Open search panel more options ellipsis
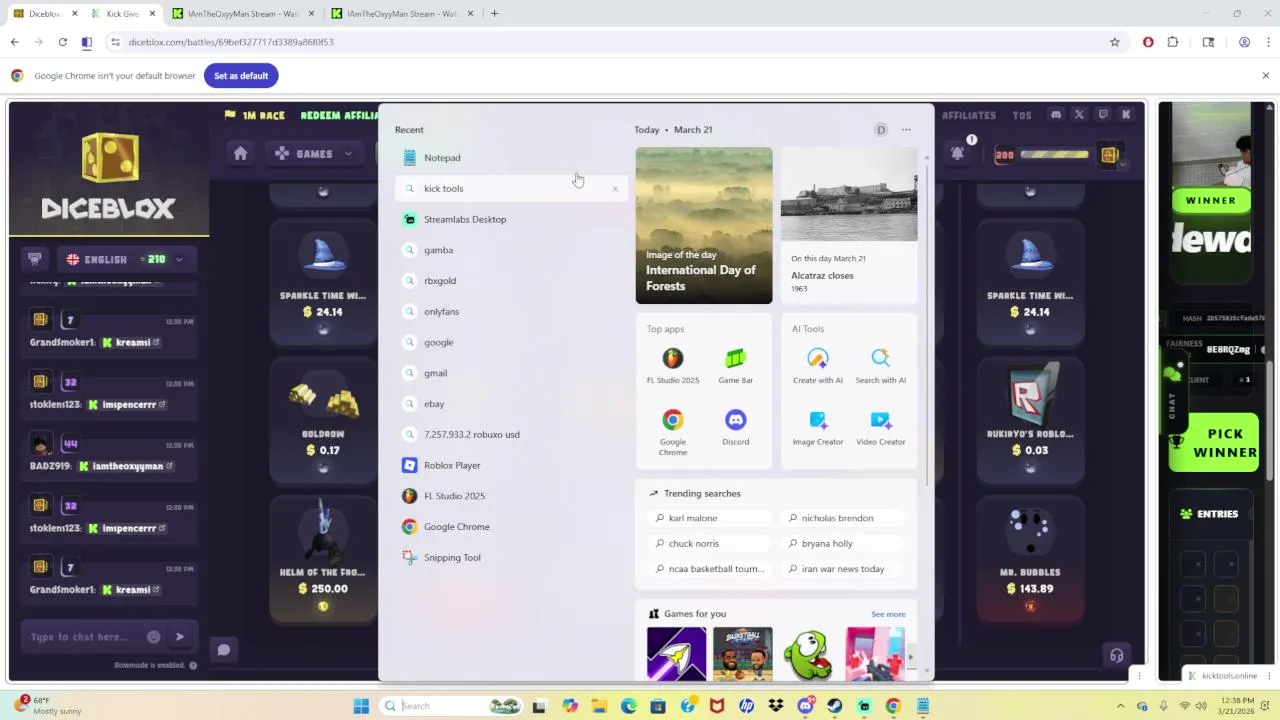The image size is (1280, 720). click(x=906, y=130)
